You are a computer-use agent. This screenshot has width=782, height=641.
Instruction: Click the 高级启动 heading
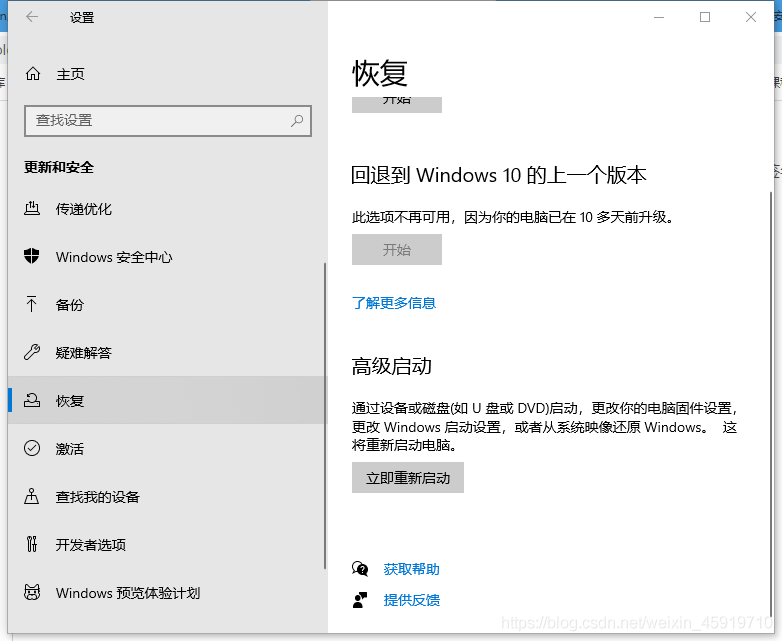pos(391,366)
